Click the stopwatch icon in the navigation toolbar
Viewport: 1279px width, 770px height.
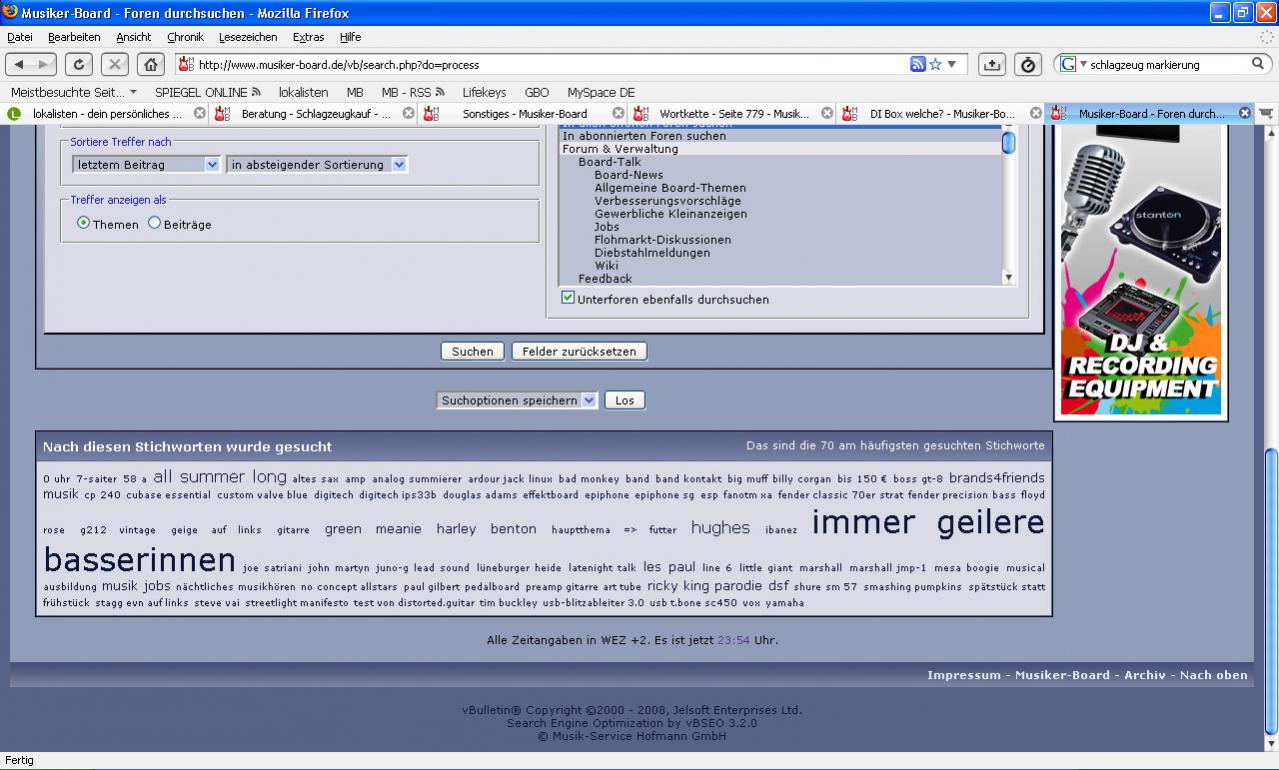point(1029,65)
